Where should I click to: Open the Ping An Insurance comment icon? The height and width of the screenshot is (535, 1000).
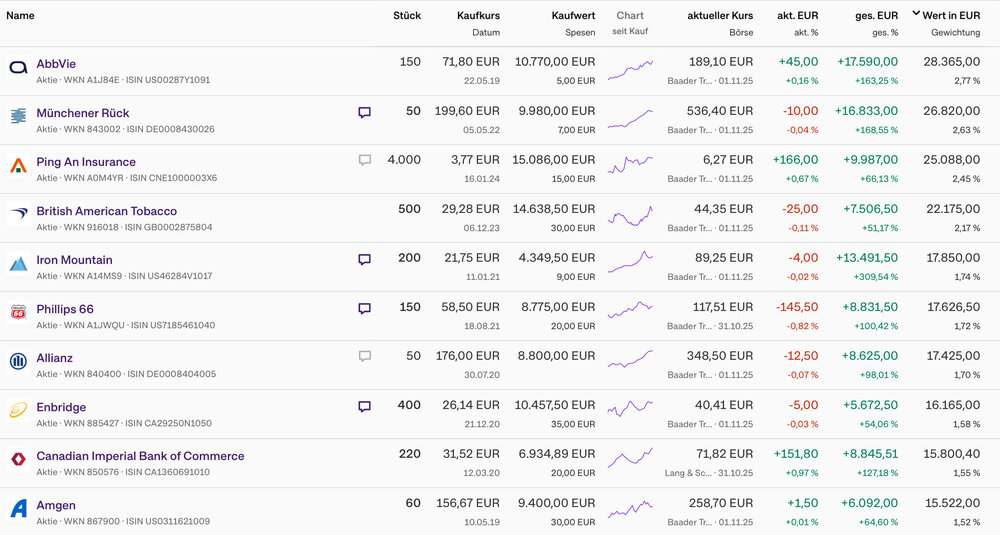coord(364,161)
